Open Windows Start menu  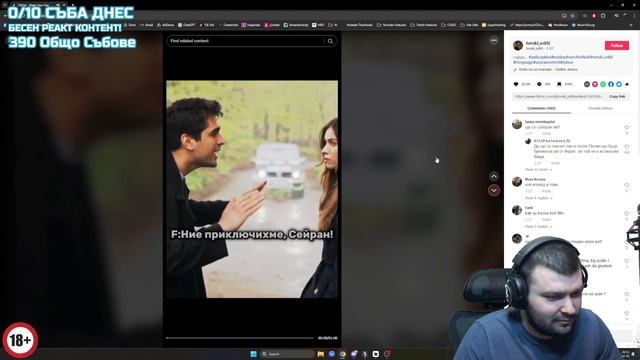pyautogui.click(x=253, y=354)
